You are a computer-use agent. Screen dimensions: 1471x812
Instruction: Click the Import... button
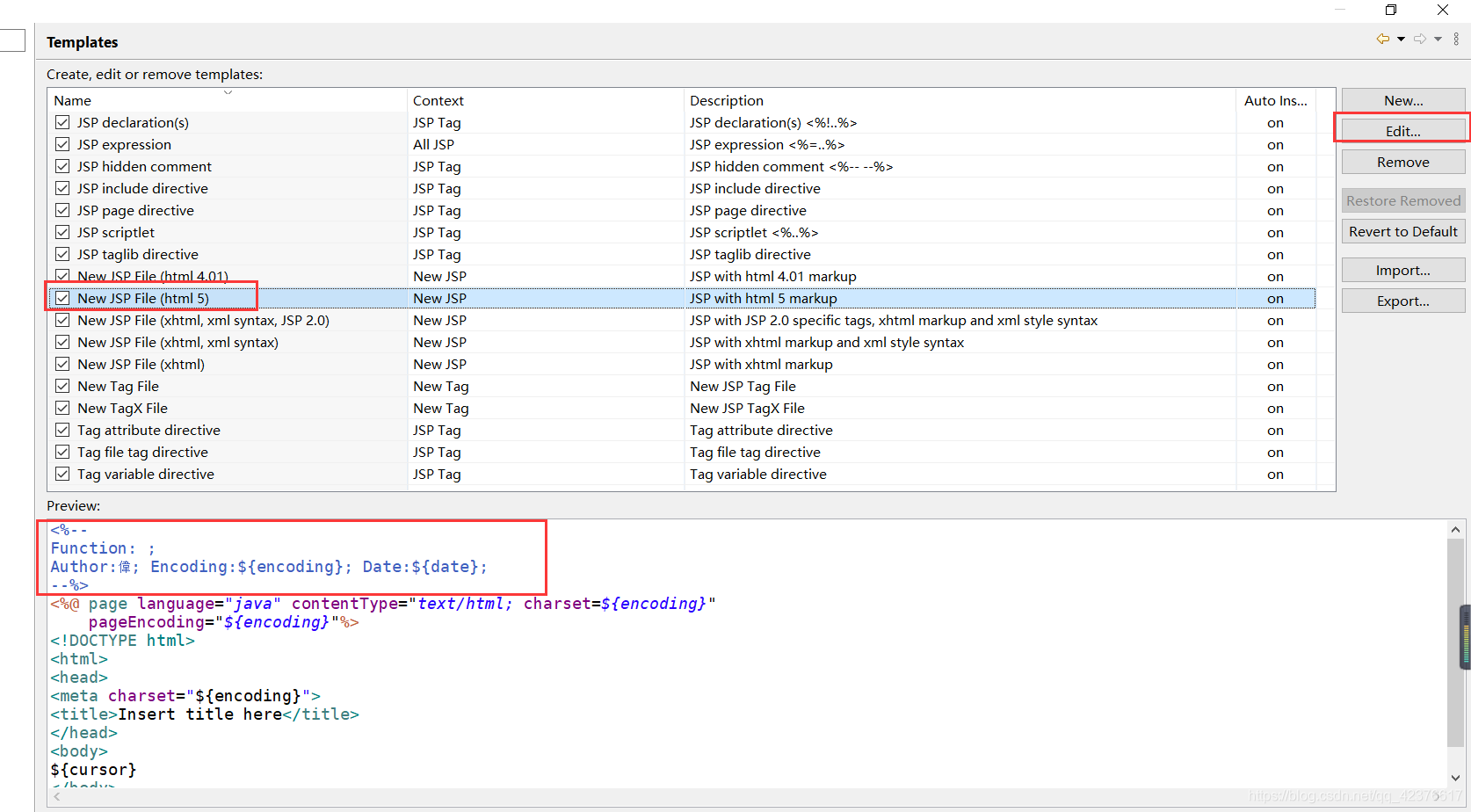point(1403,270)
